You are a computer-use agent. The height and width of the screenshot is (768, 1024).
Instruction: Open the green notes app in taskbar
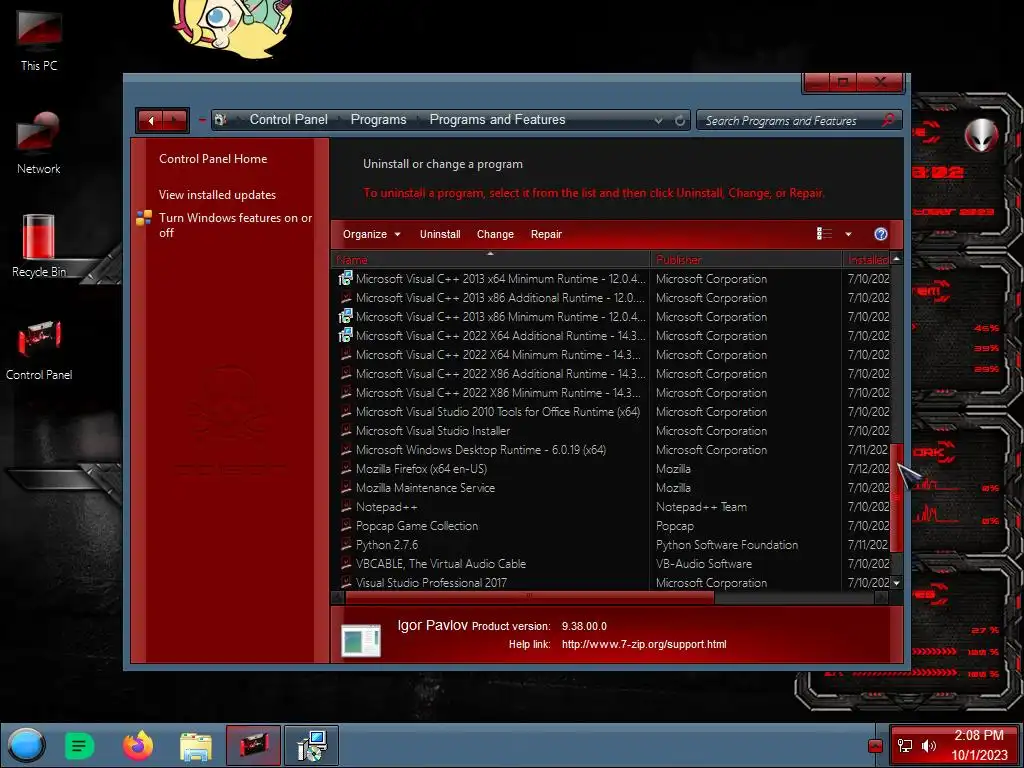[80, 745]
